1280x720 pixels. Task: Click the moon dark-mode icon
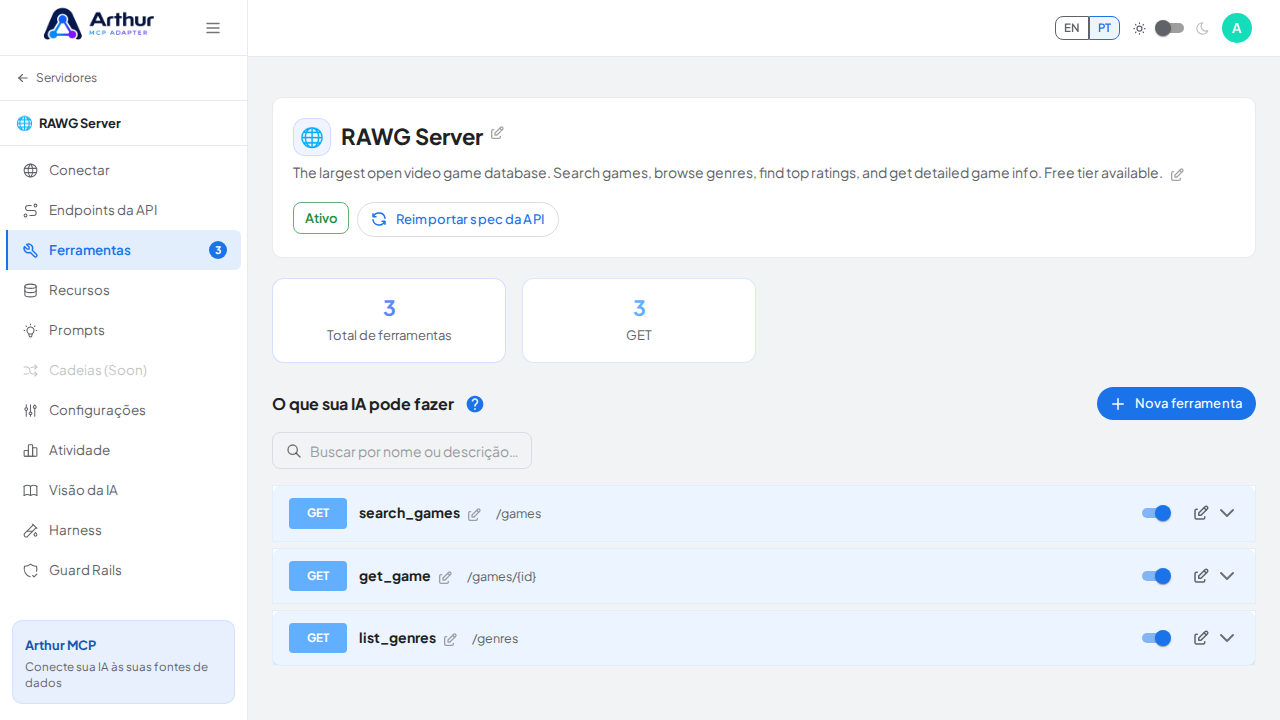click(1202, 28)
